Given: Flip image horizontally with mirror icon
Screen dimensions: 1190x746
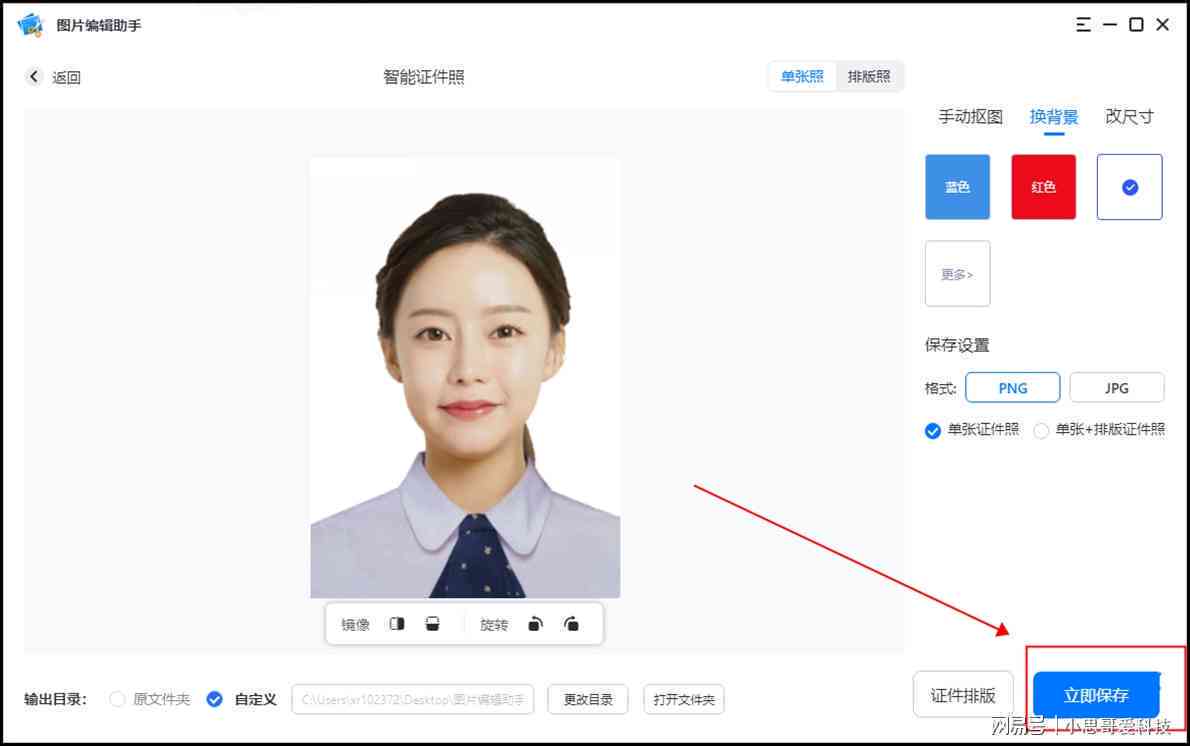Looking at the screenshot, I should 397,624.
